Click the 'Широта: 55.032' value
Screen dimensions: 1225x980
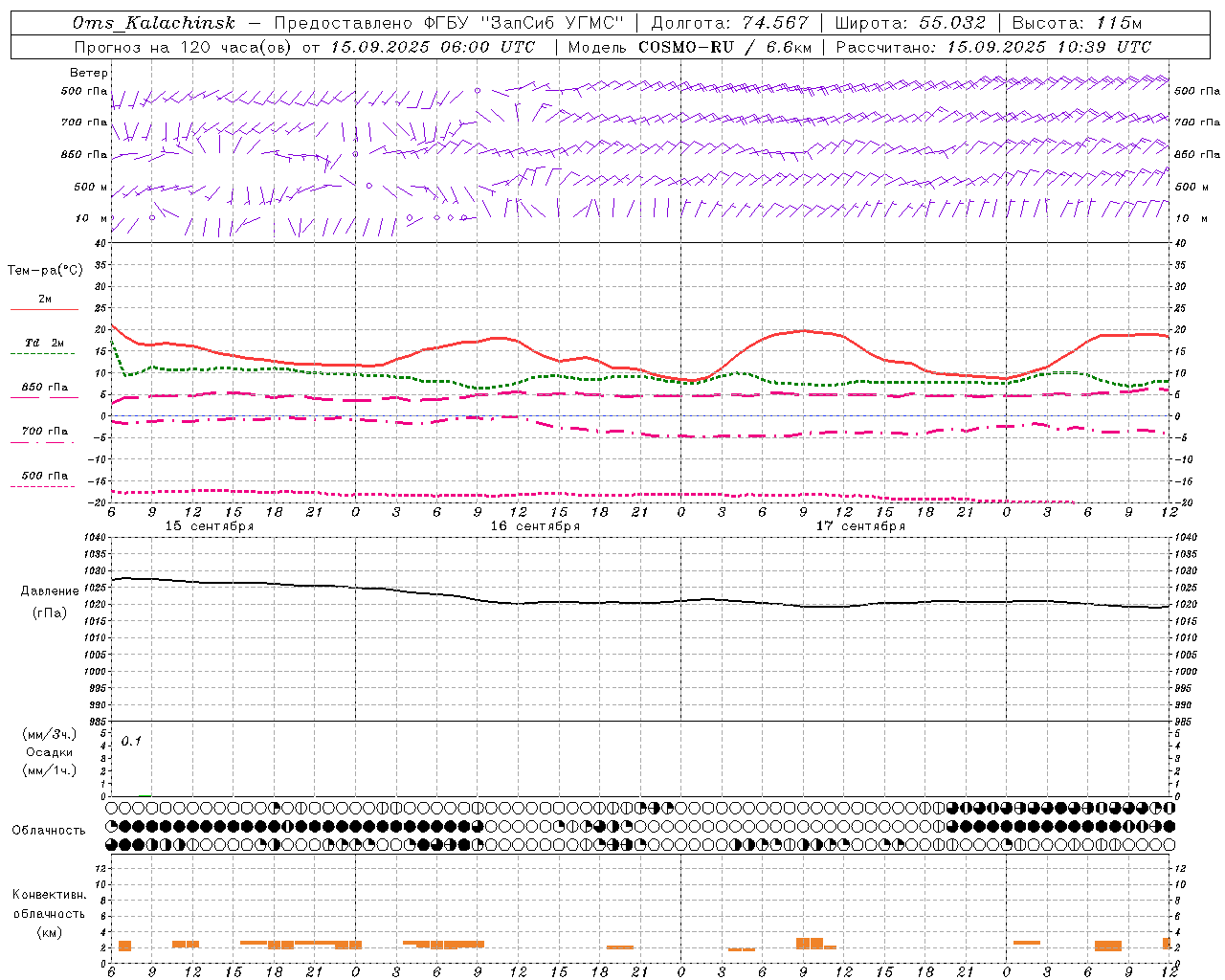click(x=910, y=23)
